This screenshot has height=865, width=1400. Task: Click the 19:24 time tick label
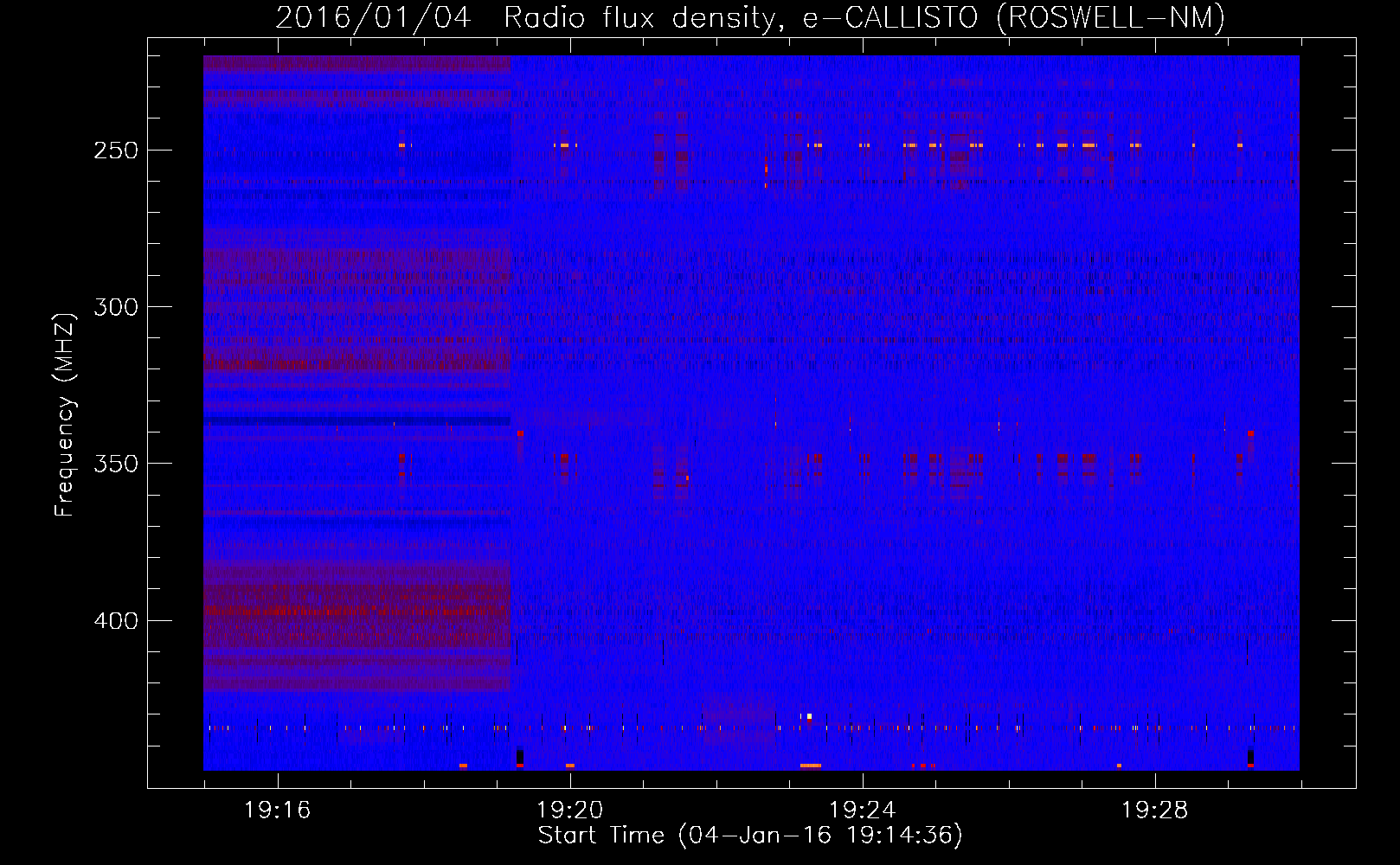coord(862,811)
